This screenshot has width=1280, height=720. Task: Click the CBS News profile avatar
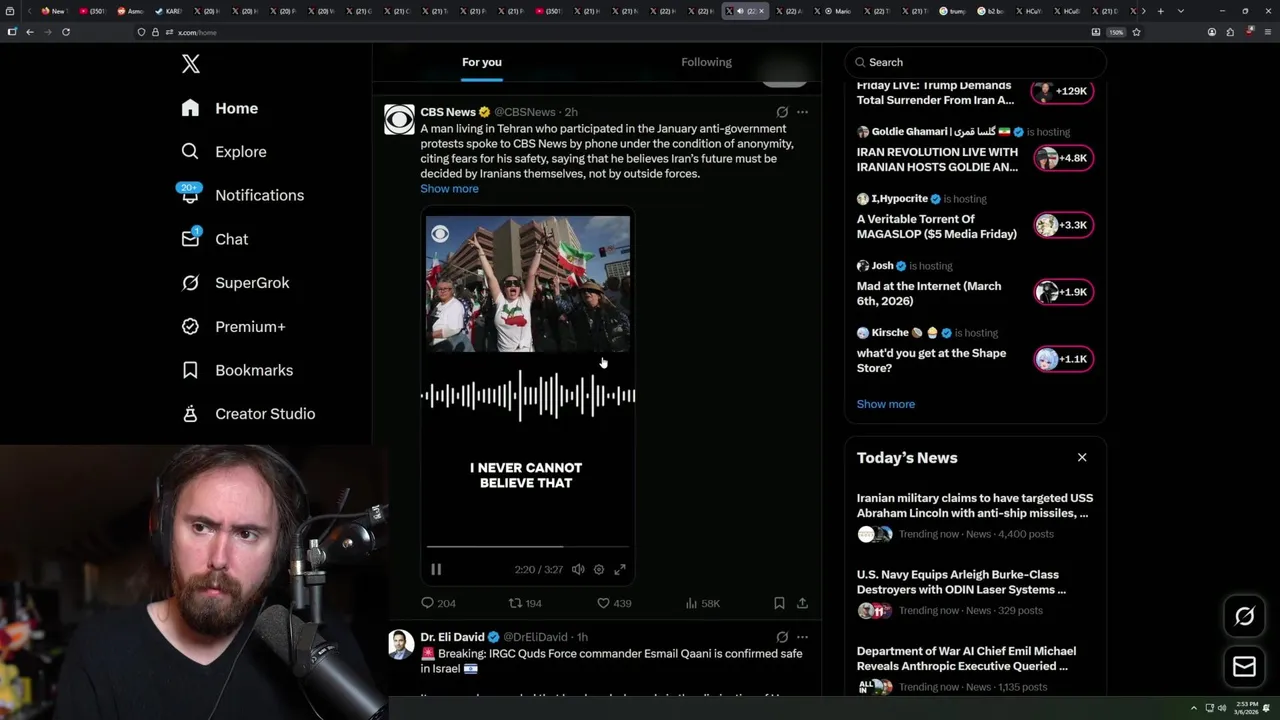(400, 120)
